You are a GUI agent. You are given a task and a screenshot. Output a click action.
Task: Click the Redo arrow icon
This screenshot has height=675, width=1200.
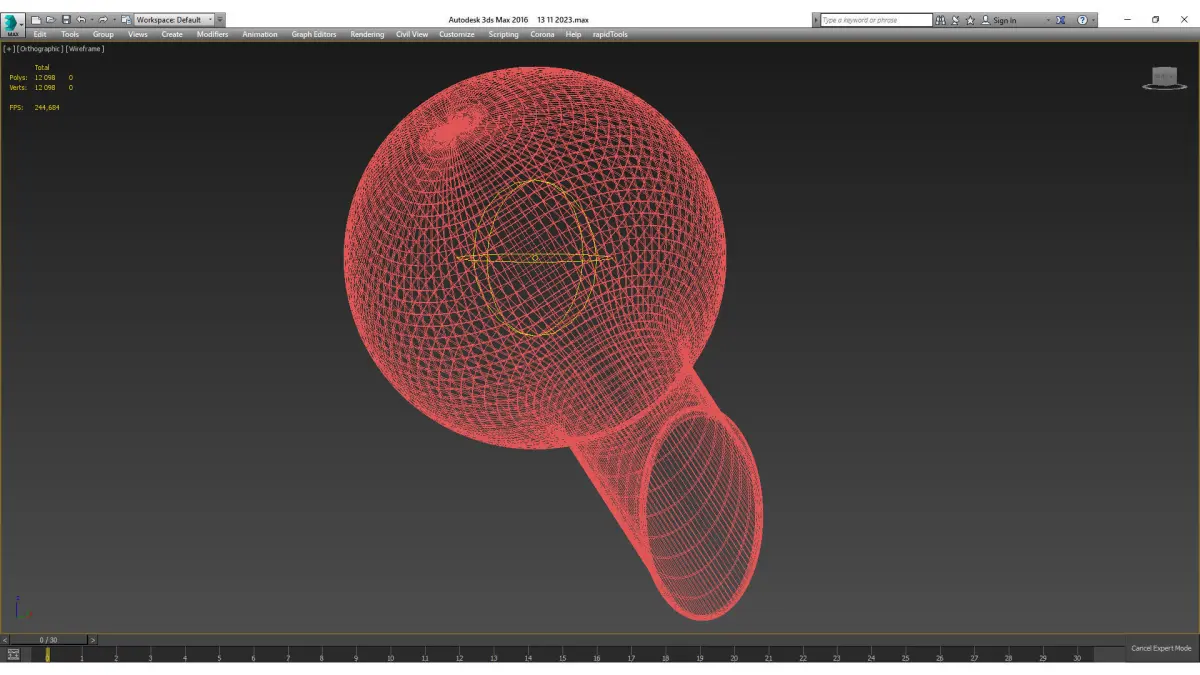pyautogui.click(x=102, y=20)
